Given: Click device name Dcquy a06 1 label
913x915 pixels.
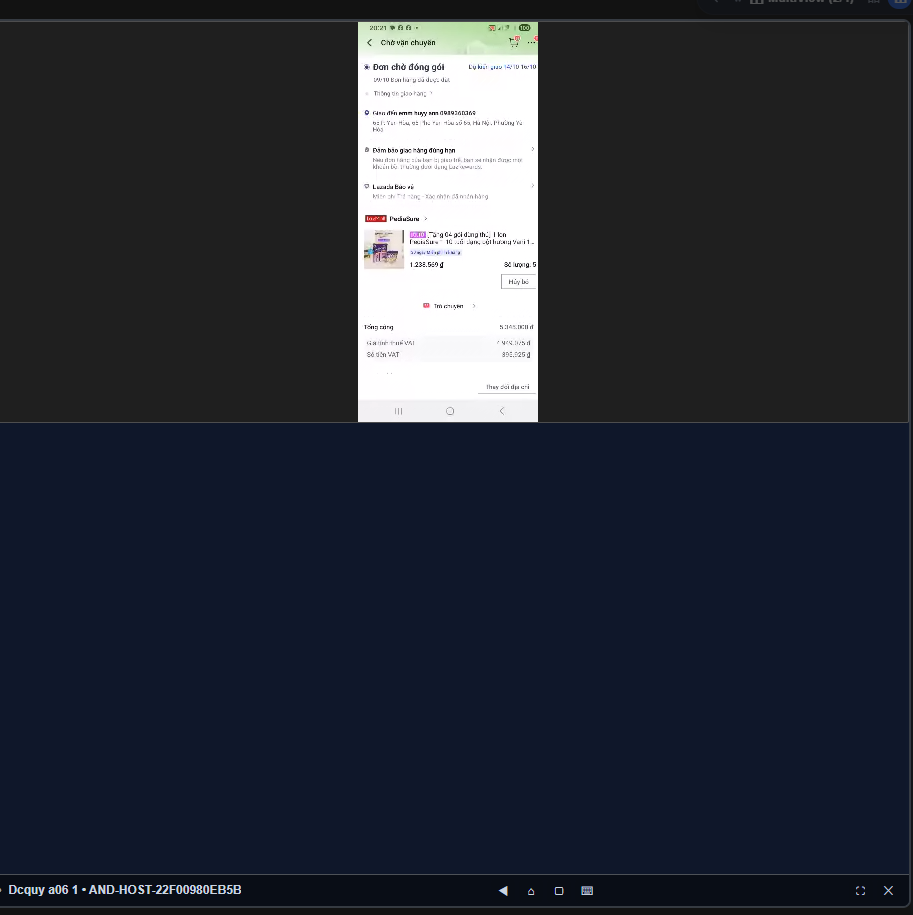Looking at the screenshot, I should pyautogui.click(x=43, y=890).
